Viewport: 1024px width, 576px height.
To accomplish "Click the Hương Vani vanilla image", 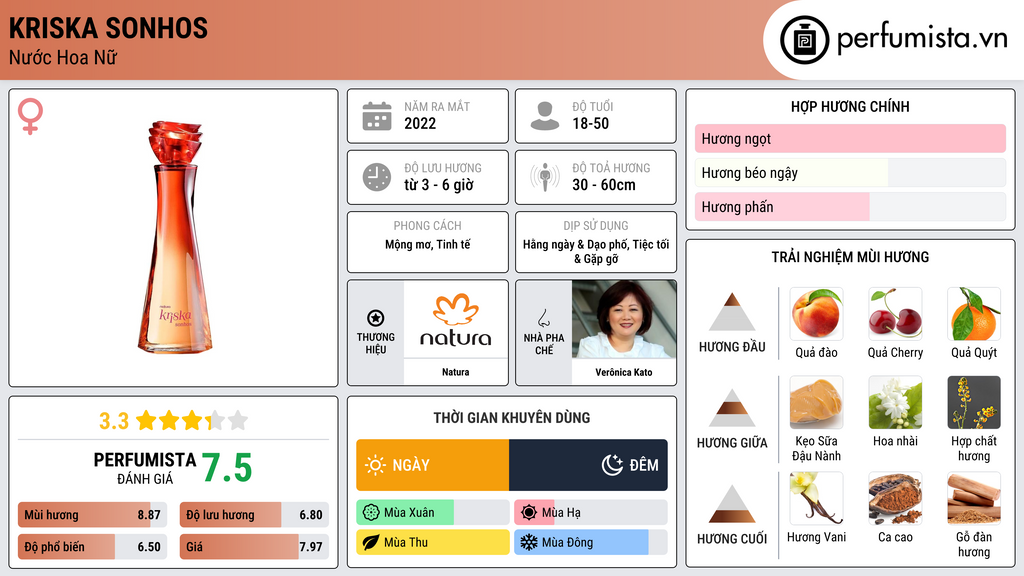I will 816,498.
